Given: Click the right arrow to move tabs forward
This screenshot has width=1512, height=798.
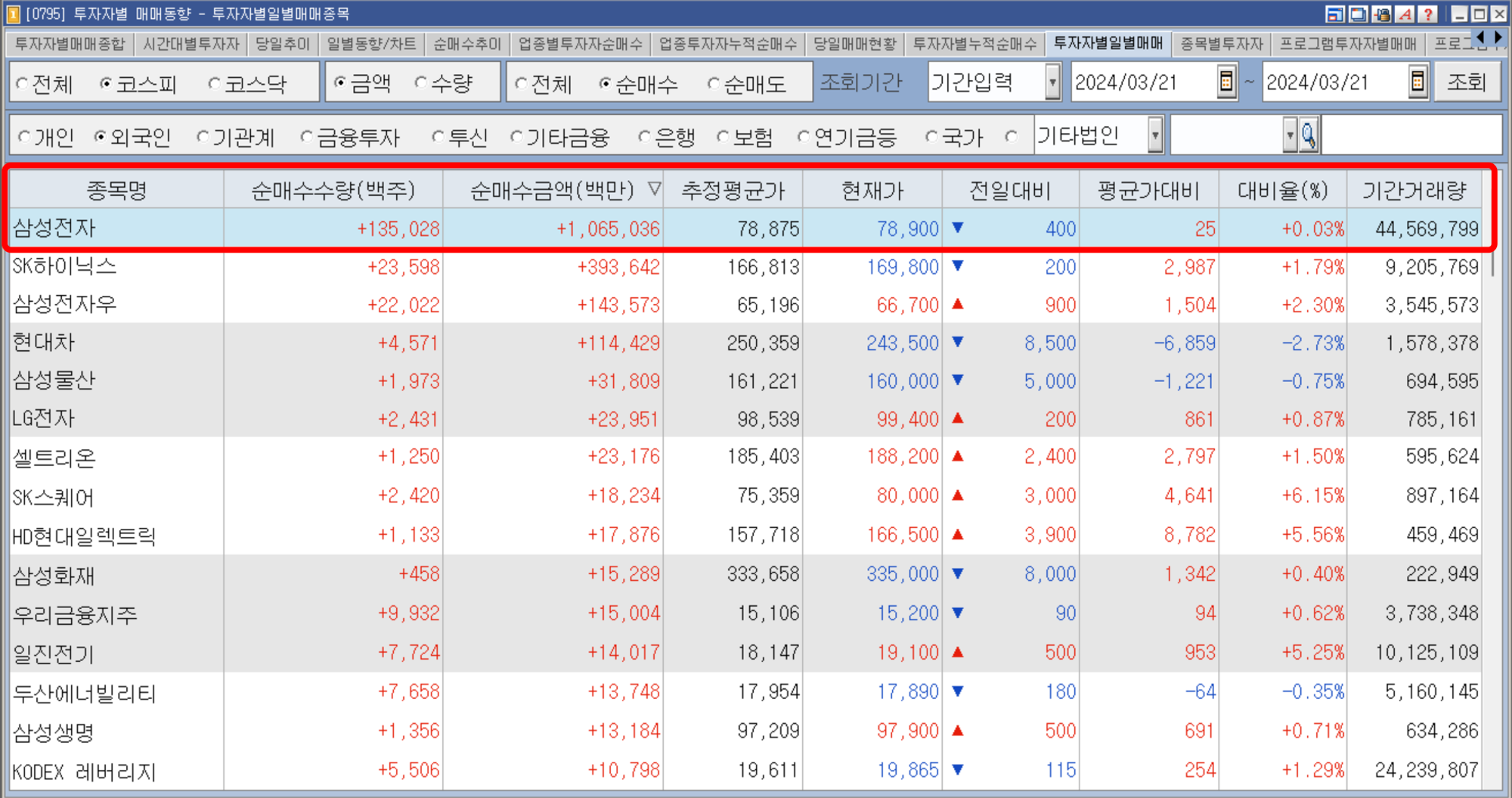Looking at the screenshot, I should (1498, 37).
